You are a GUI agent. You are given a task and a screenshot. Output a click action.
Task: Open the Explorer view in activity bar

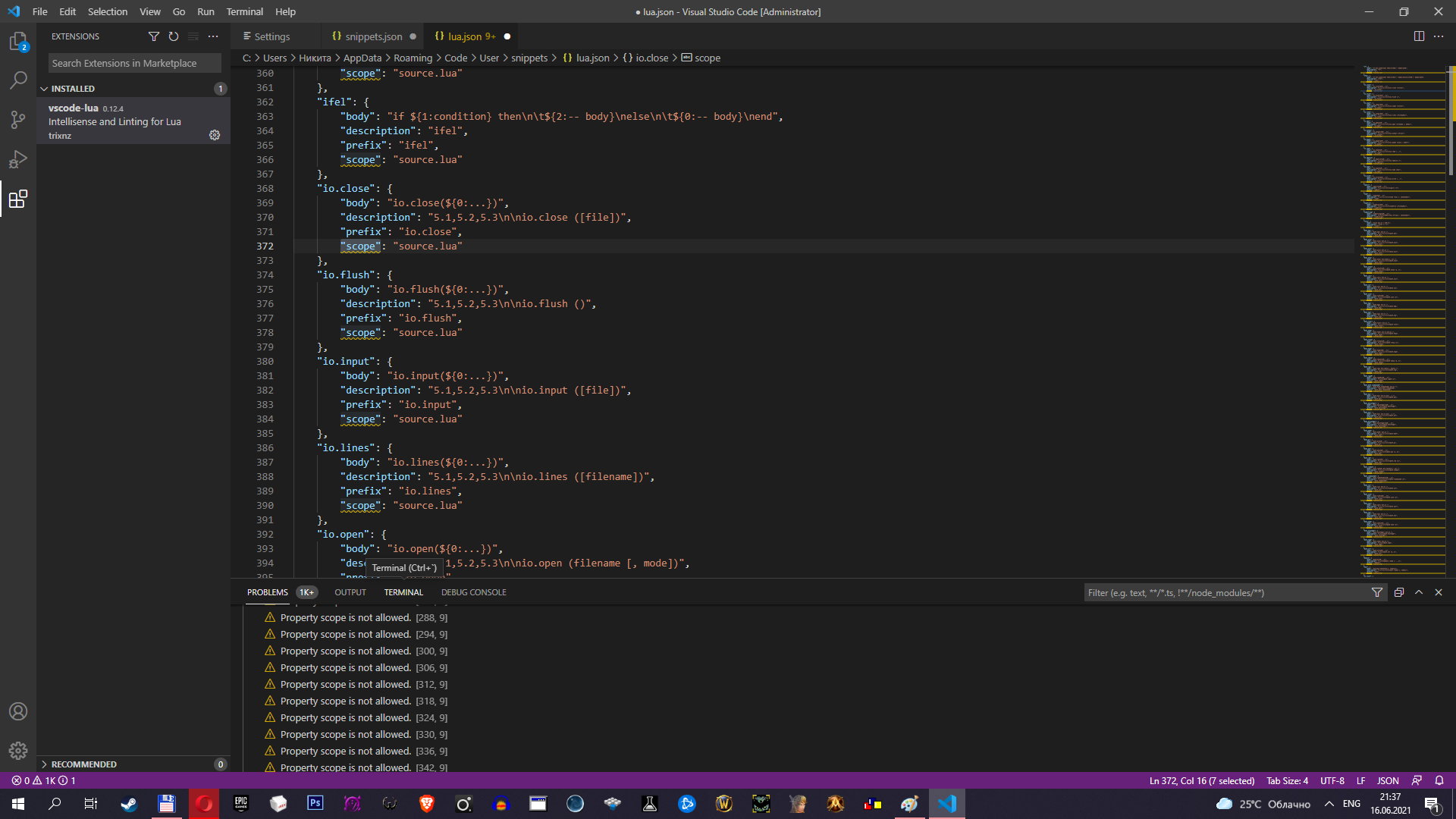(x=18, y=42)
